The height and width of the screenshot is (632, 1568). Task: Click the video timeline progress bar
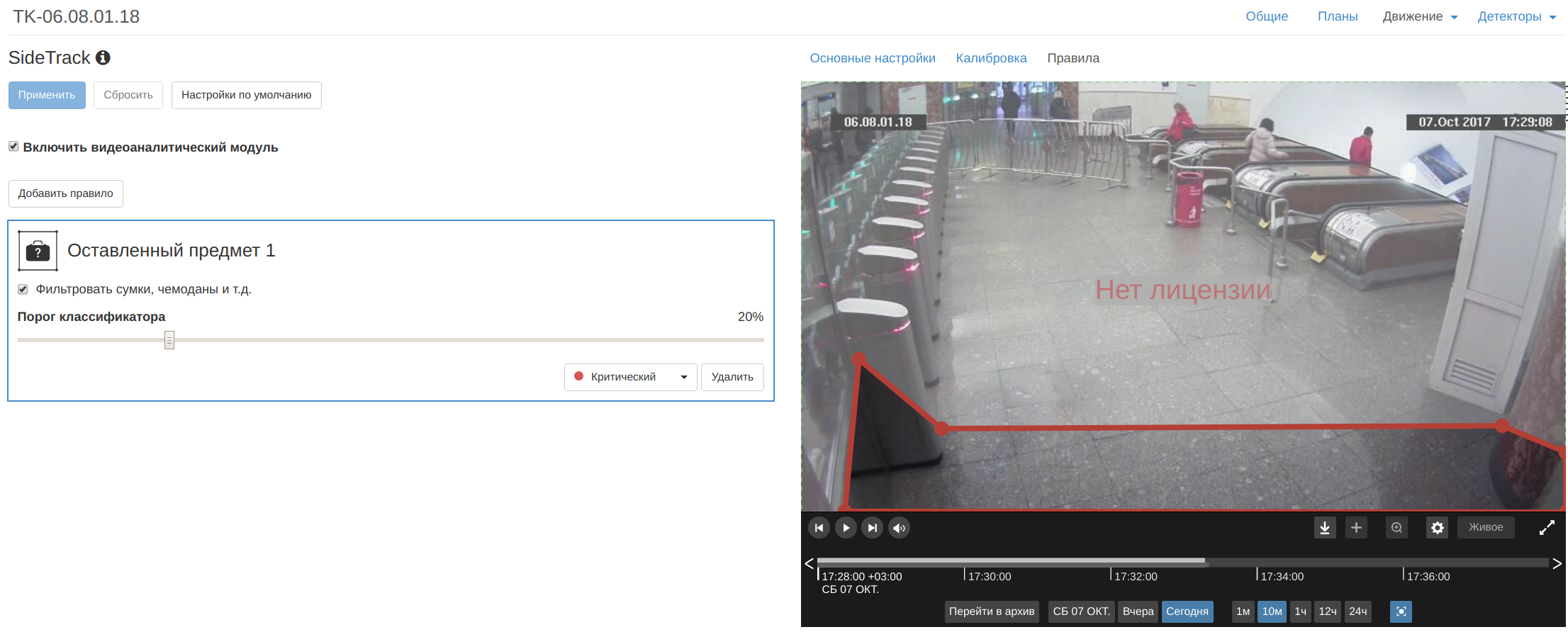point(1182,561)
